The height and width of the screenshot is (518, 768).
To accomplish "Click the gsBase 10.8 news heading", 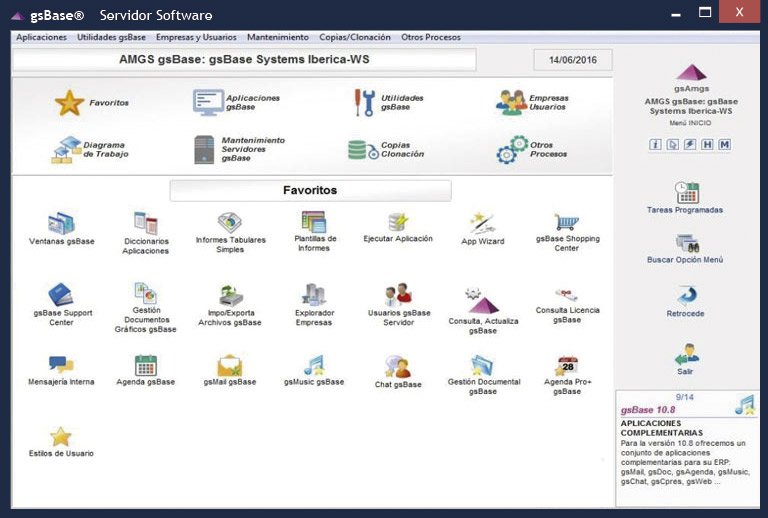I will pos(648,410).
